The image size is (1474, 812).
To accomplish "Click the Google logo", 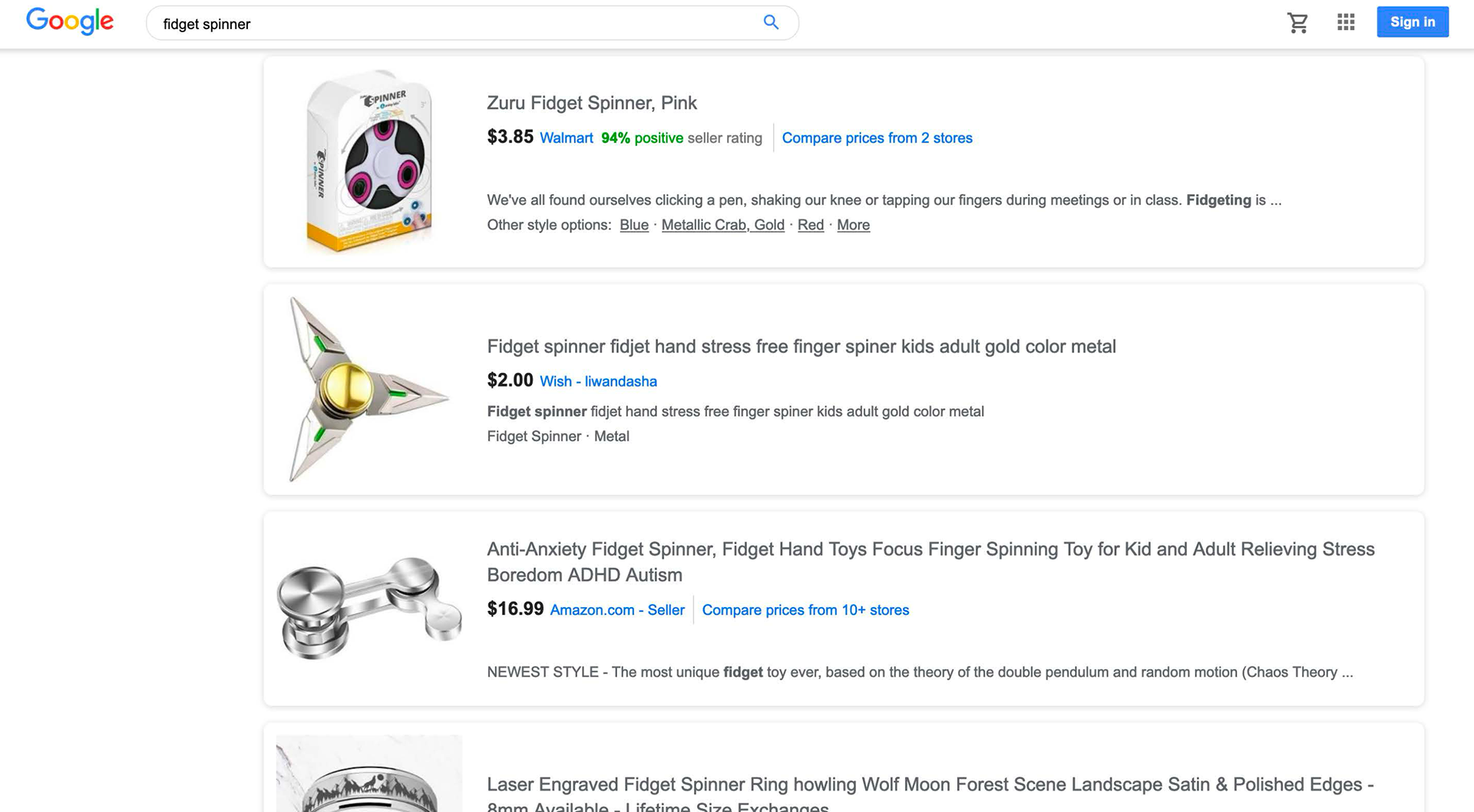I will click(x=70, y=21).
